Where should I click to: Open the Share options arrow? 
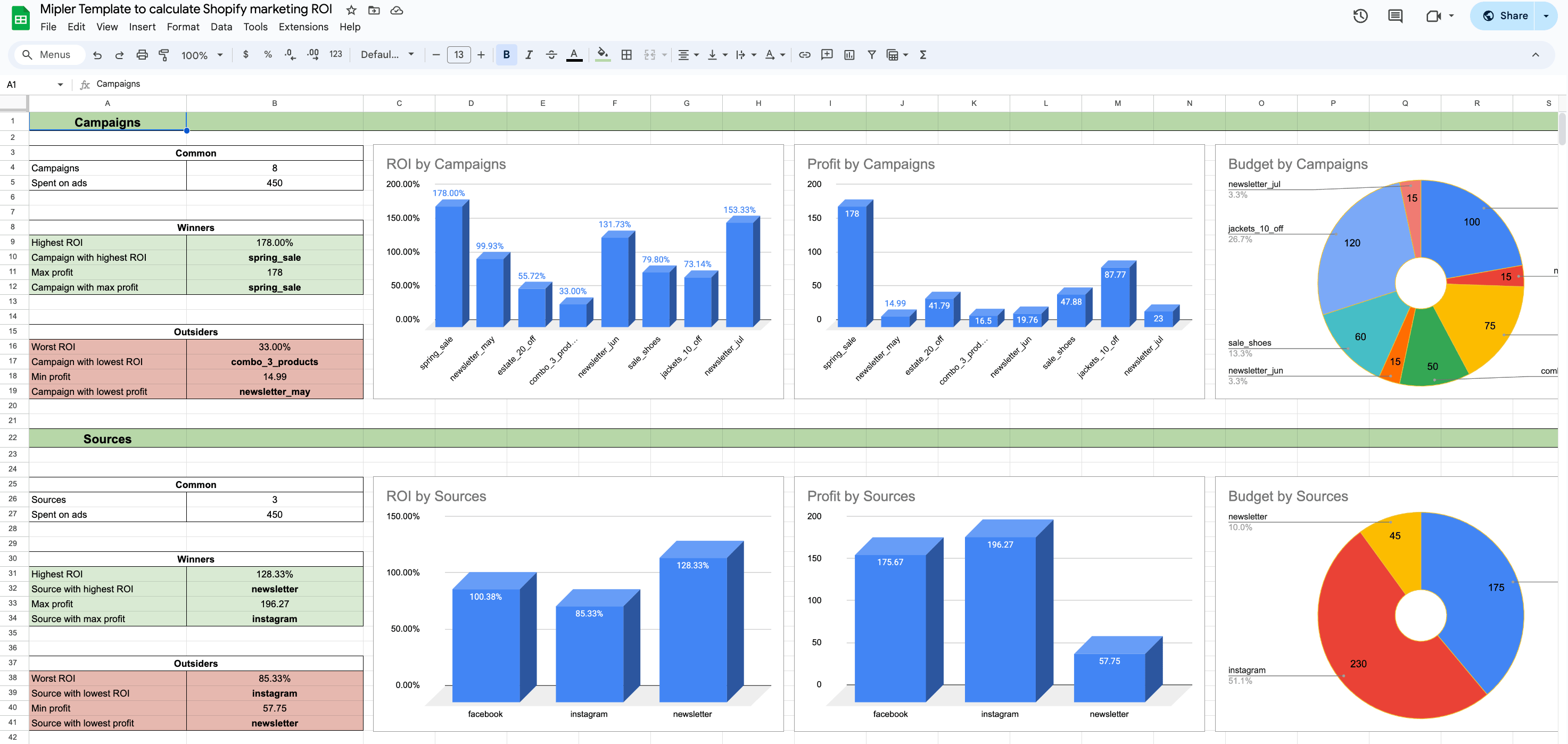(x=1546, y=16)
